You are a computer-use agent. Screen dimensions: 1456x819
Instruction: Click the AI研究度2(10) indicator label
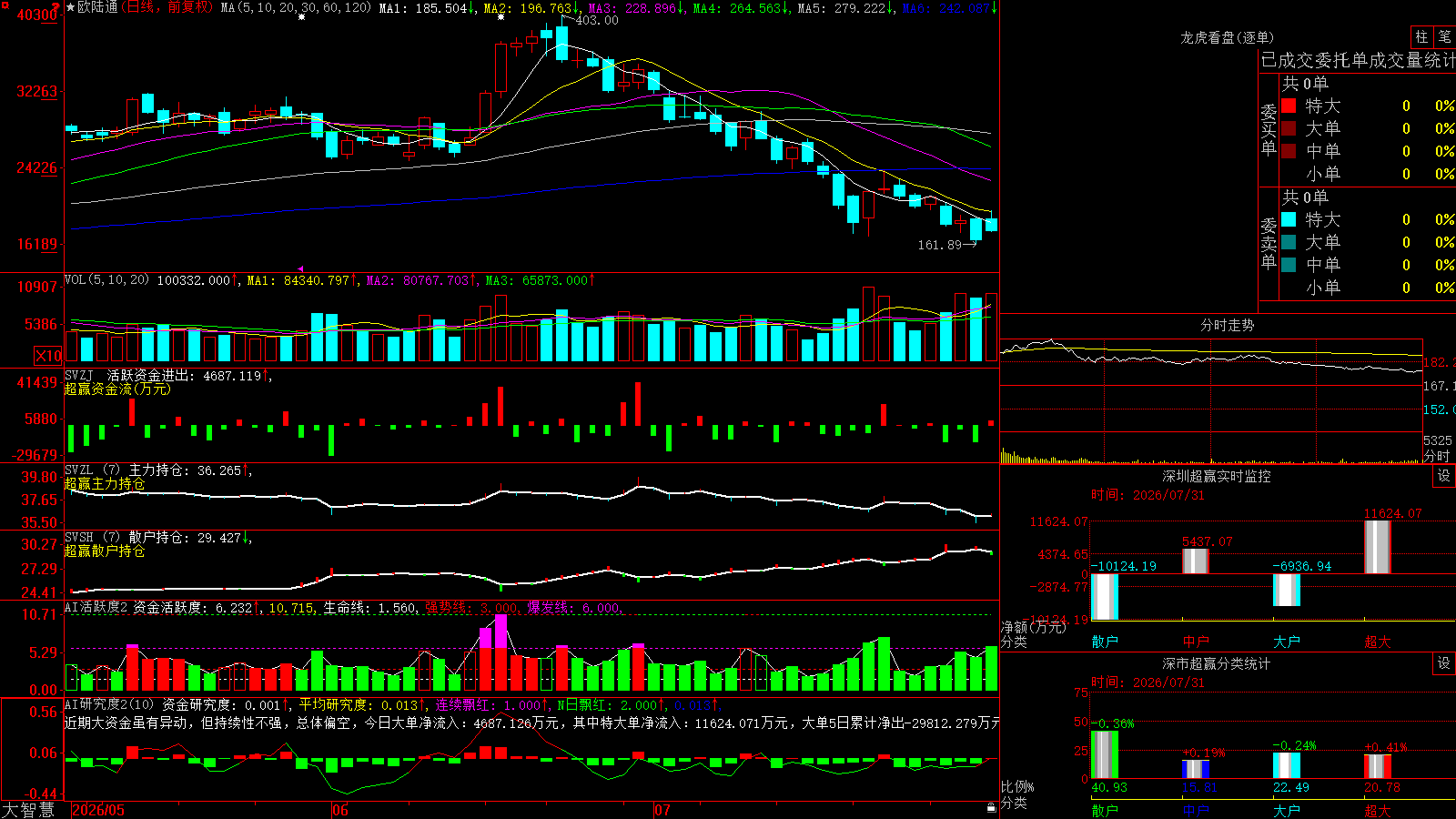(109, 704)
